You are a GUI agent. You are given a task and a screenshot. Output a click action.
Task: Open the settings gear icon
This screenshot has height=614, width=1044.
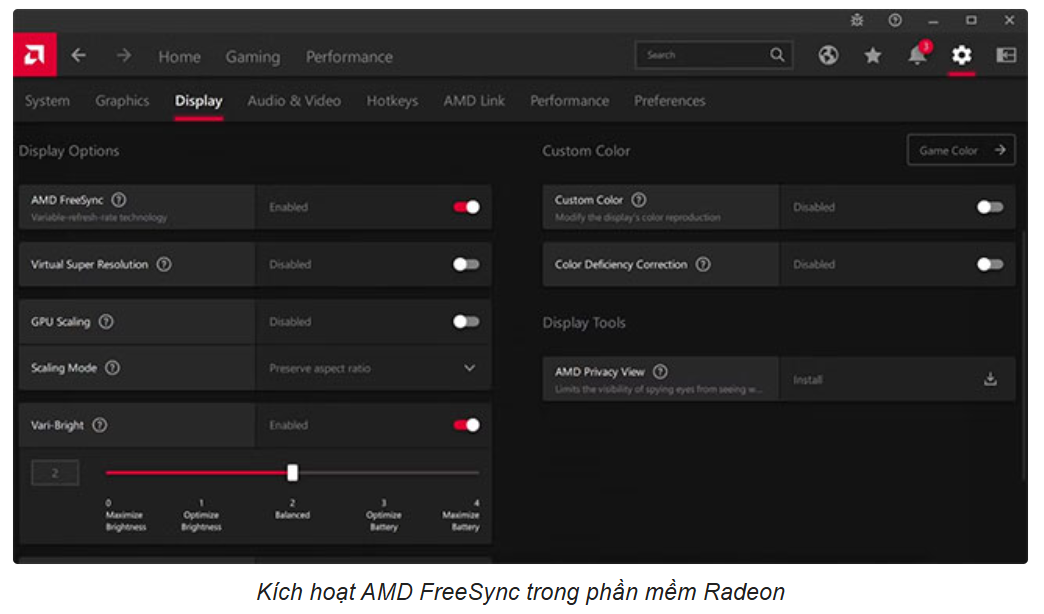tap(961, 56)
